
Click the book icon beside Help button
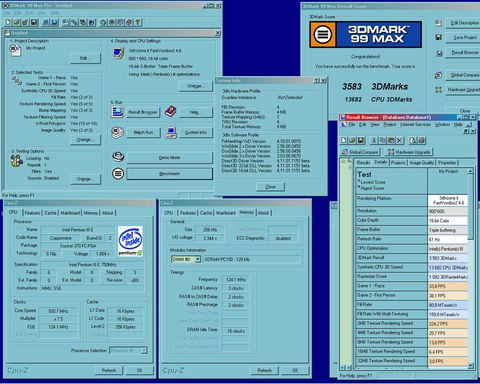click(x=170, y=111)
